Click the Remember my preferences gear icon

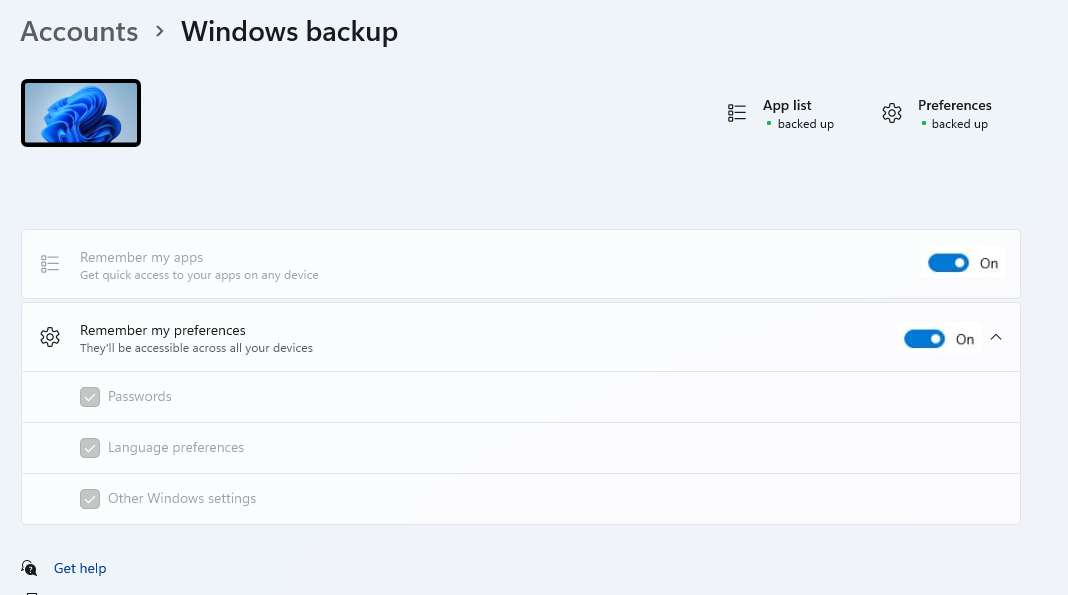pyautogui.click(x=50, y=337)
